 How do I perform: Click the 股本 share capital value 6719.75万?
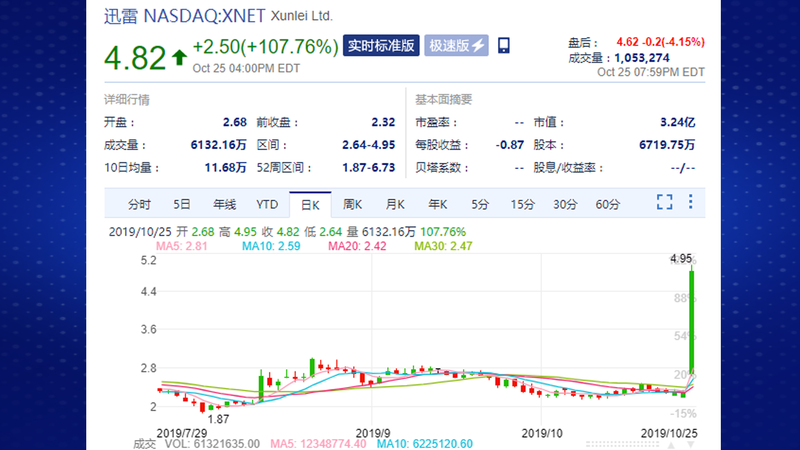pos(667,145)
